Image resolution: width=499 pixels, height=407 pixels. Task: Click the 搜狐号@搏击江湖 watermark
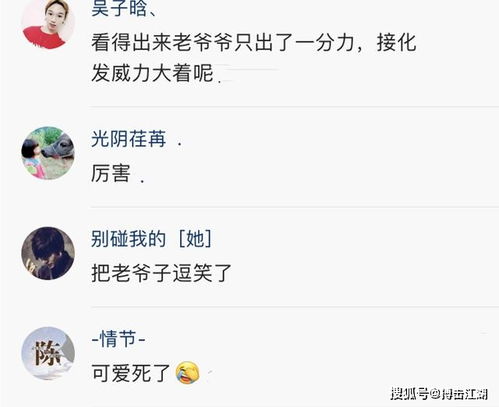(x=439, y=394)
